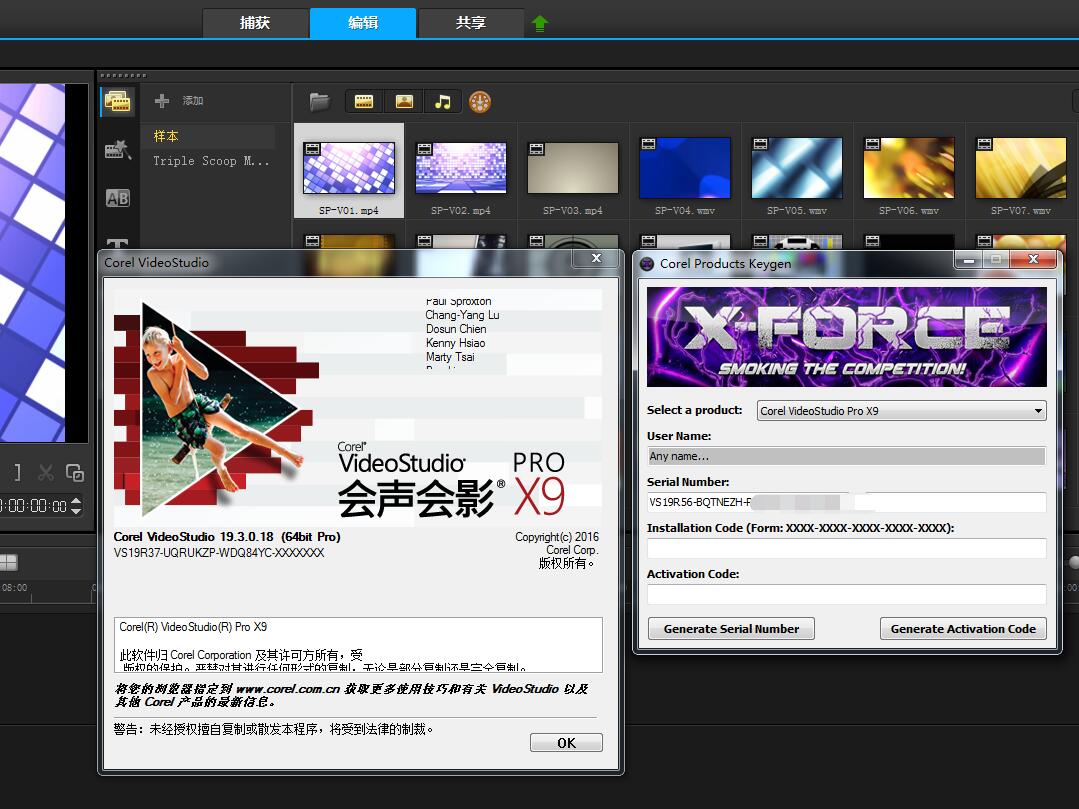Toggle the show videos filter icon

[x=364, y=102]
